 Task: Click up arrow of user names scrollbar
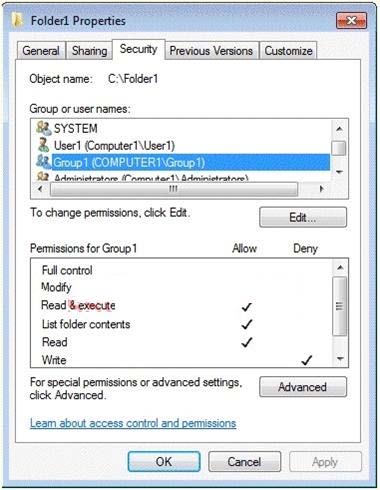(x=339, y=129)
